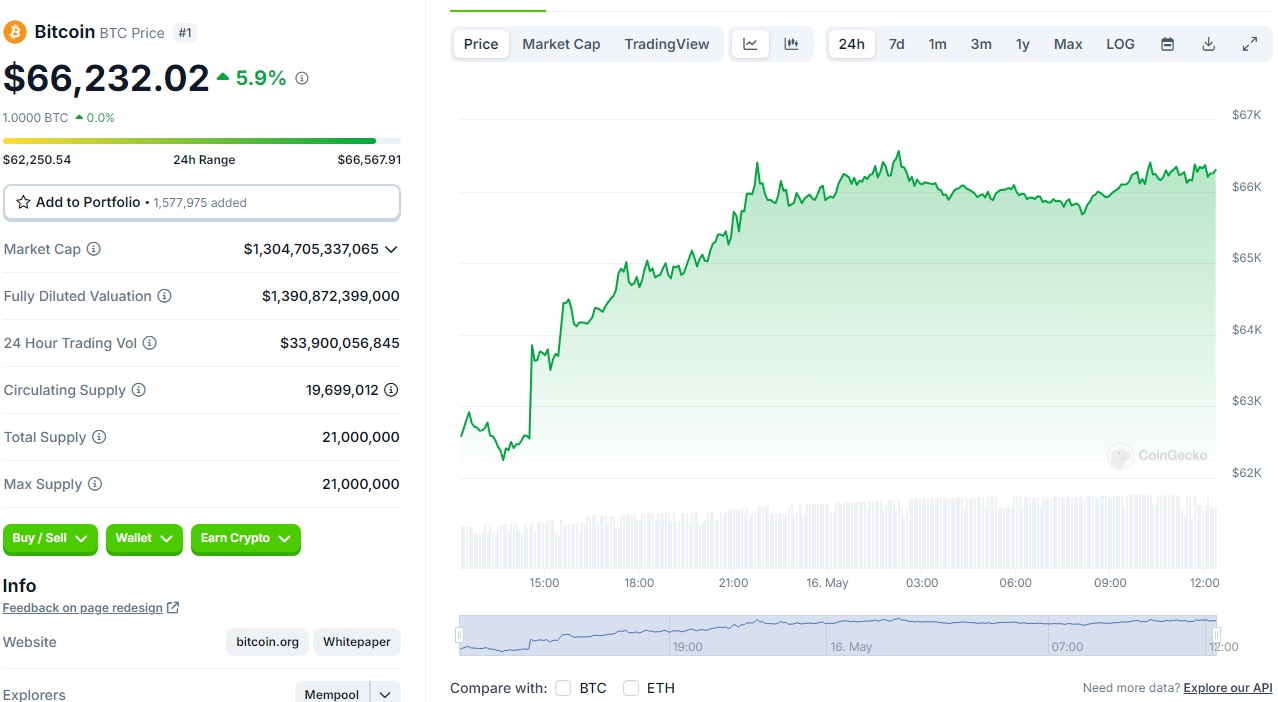
Task: Select the 24h time range
Action: [x=852, y=44]
